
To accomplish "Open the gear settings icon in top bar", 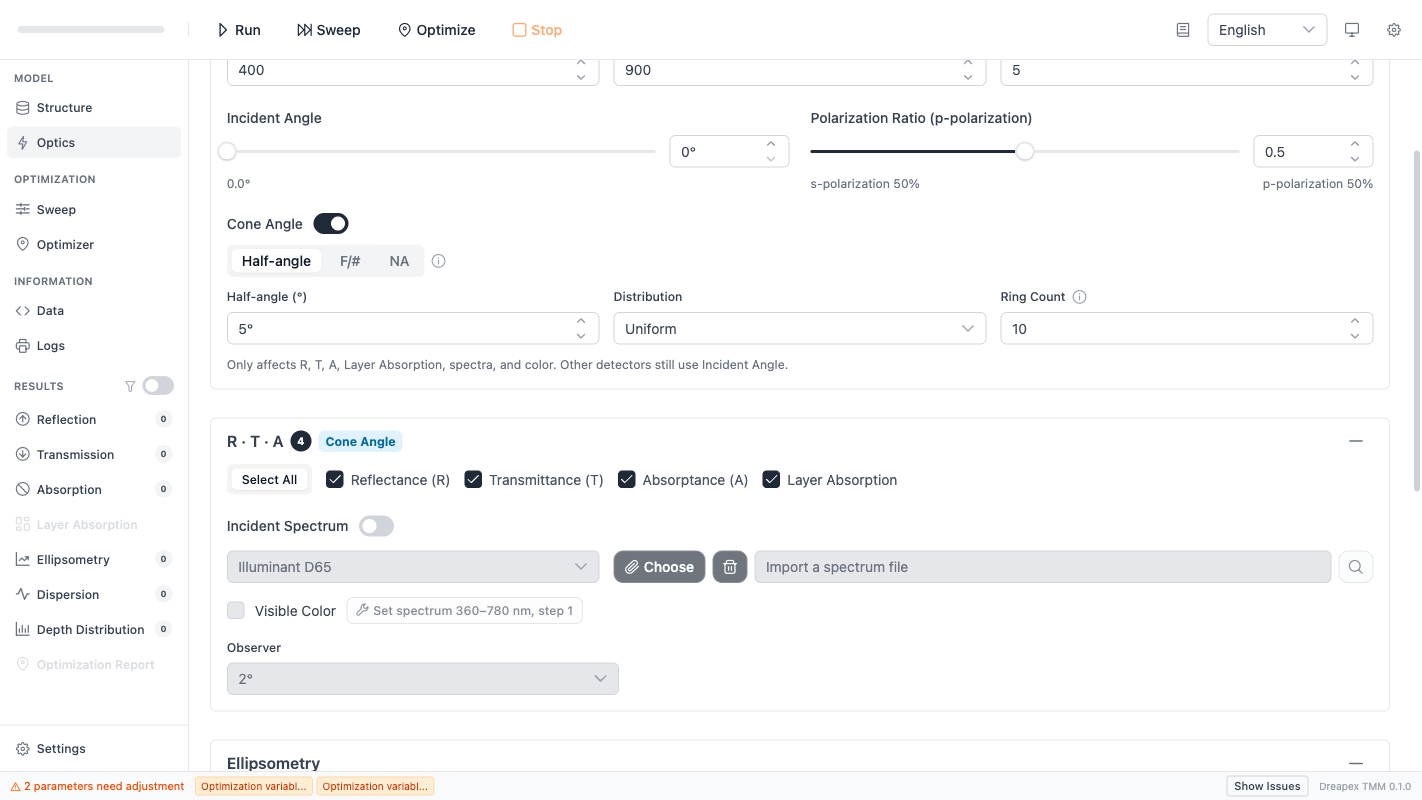I will point(1393,30).
